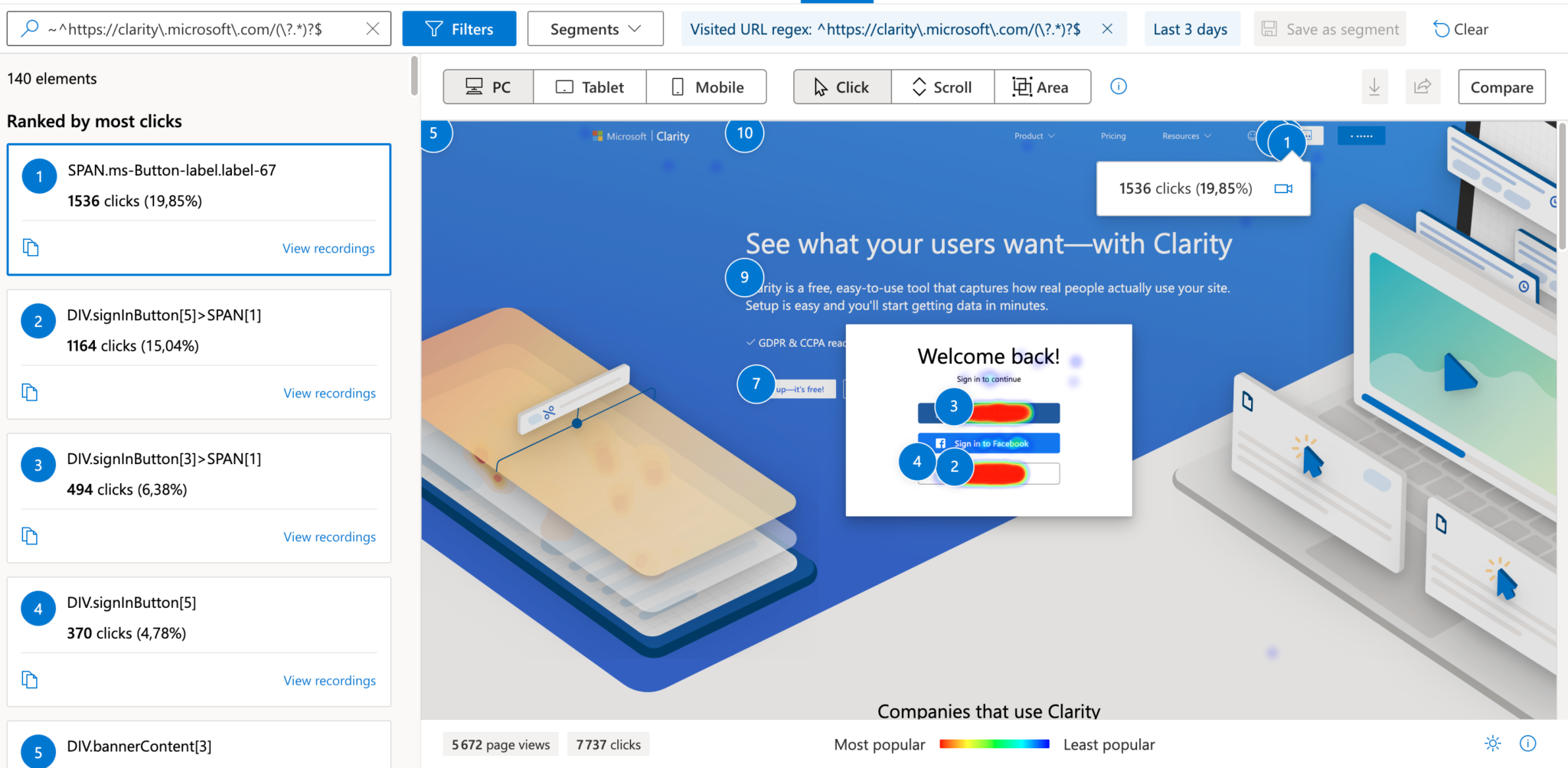Click heatmap marker number 1
Image resolution: width=1568 pixels, height=768 pixels.
pyautogui.click(x=1287, y=142)
